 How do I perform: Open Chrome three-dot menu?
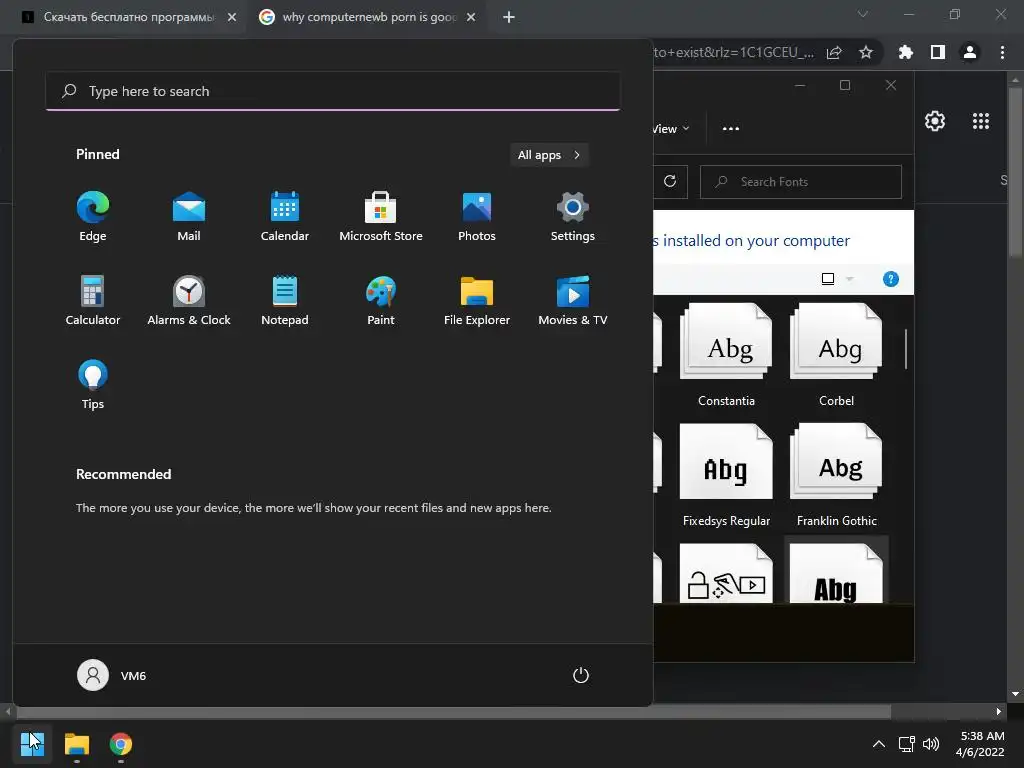[1002, 52]
